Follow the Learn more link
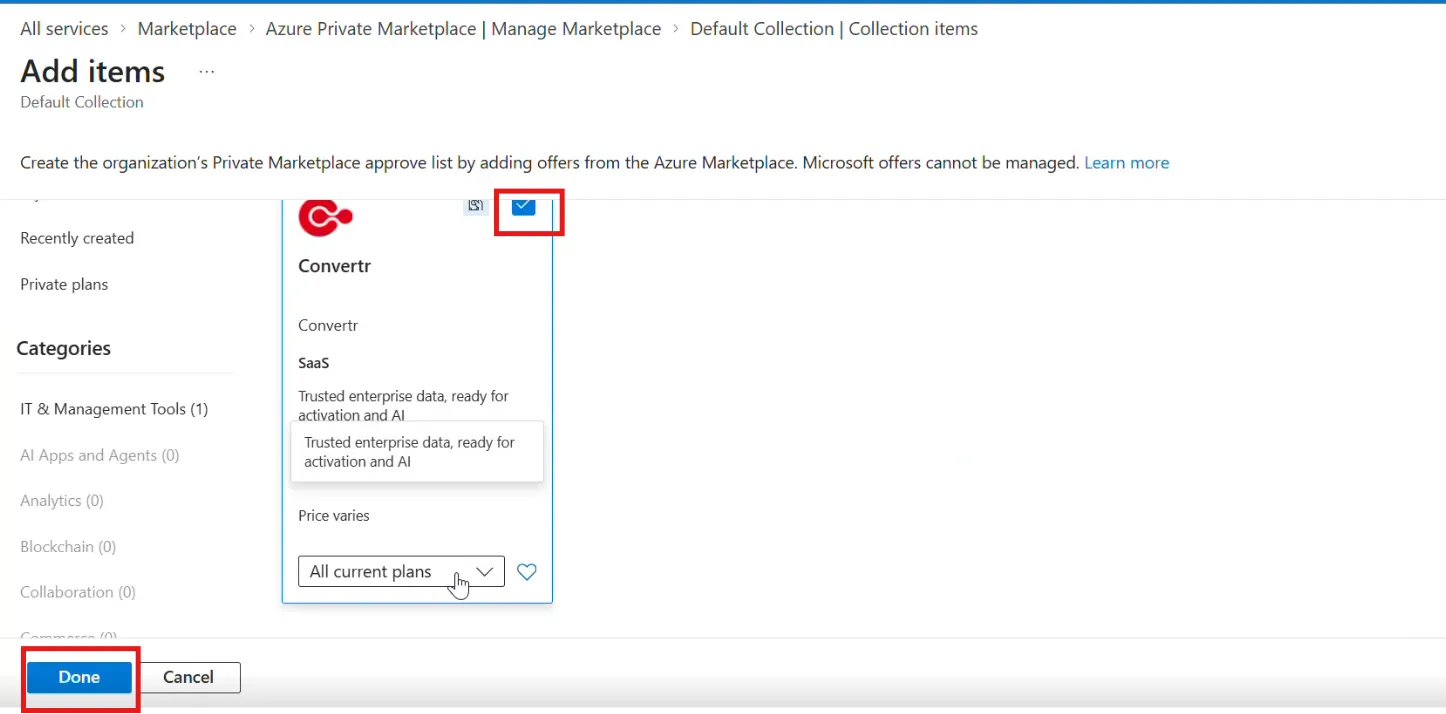 pos(1126,163)
